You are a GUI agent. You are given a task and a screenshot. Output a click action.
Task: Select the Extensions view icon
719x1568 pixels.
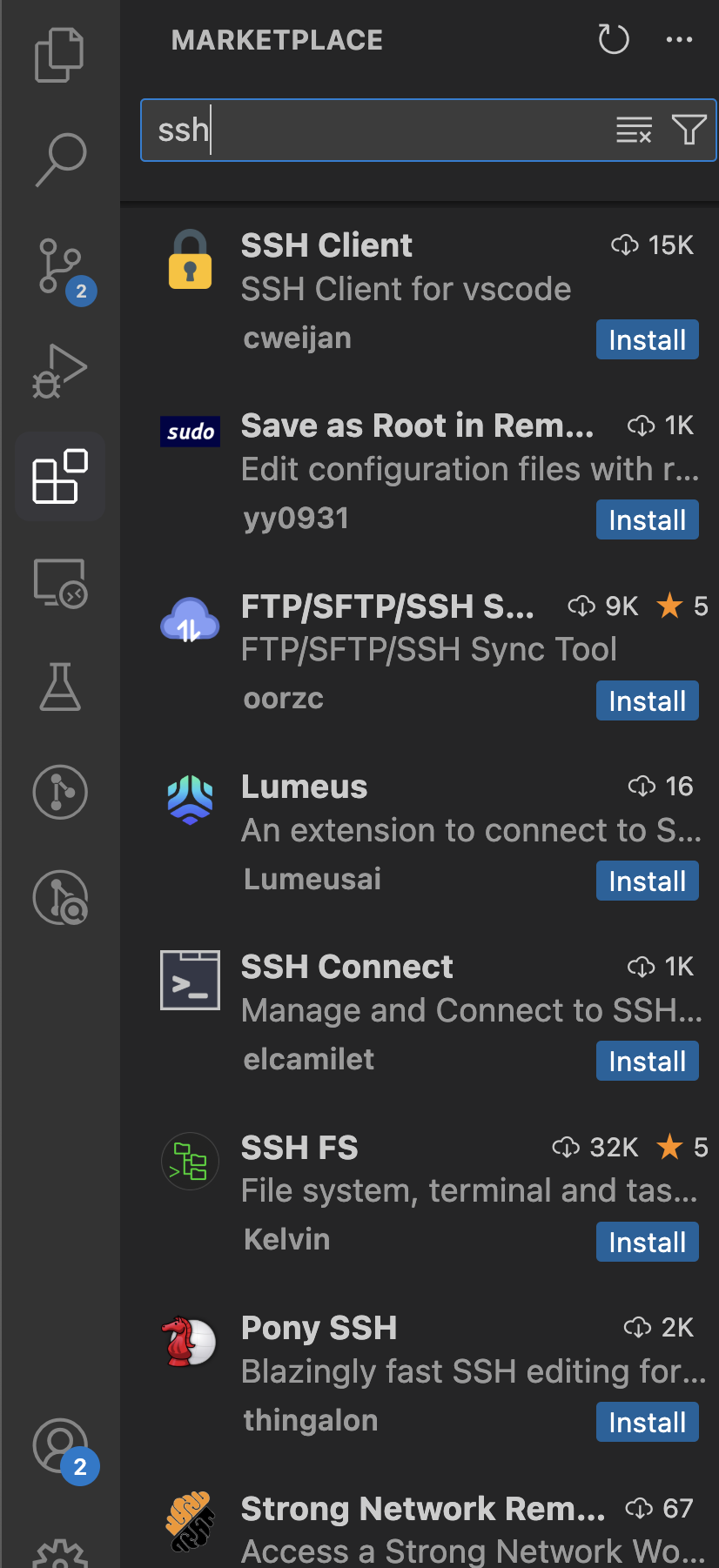tap(60, 476)
